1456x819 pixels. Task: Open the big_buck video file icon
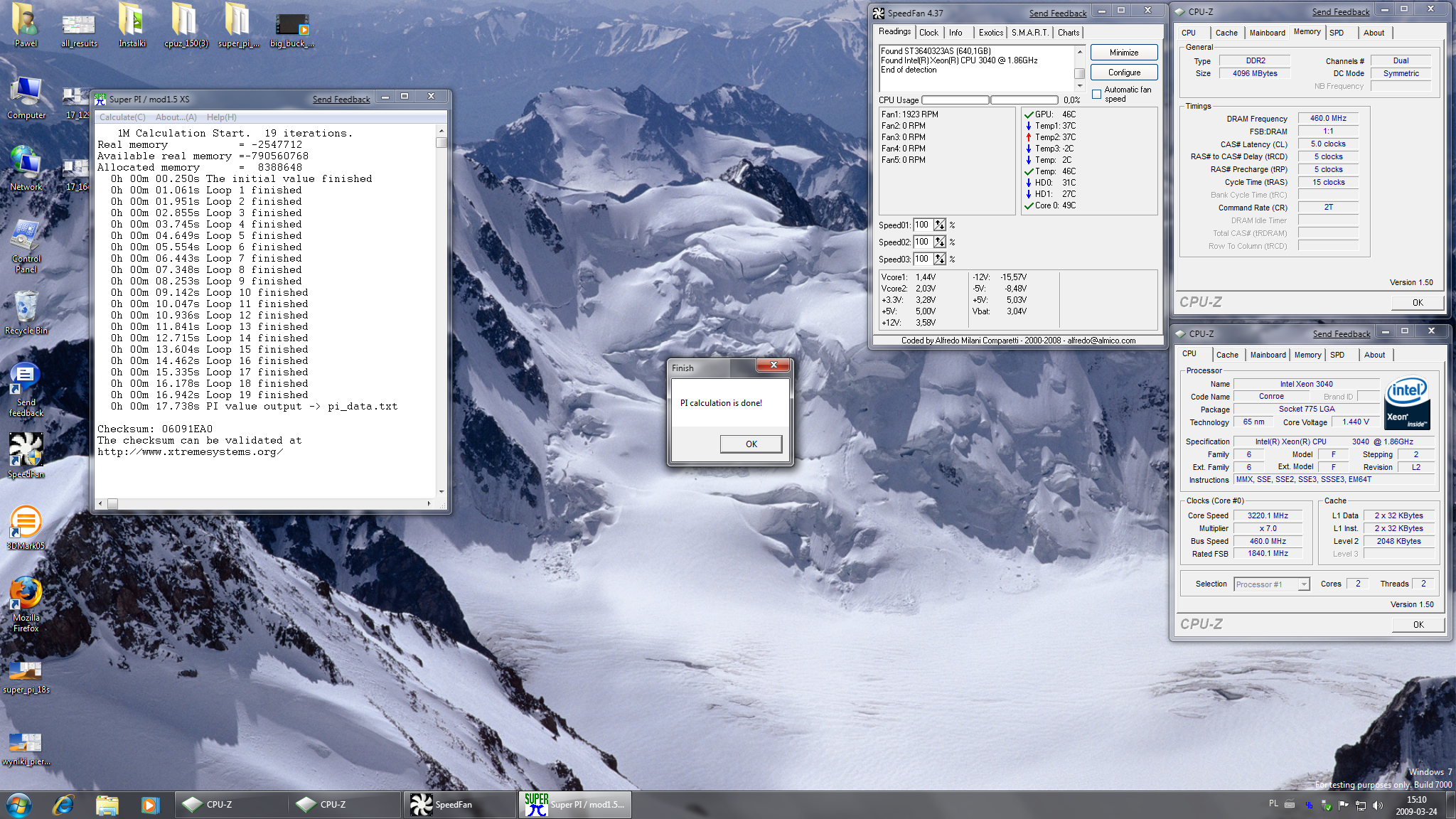pos(291,26)
